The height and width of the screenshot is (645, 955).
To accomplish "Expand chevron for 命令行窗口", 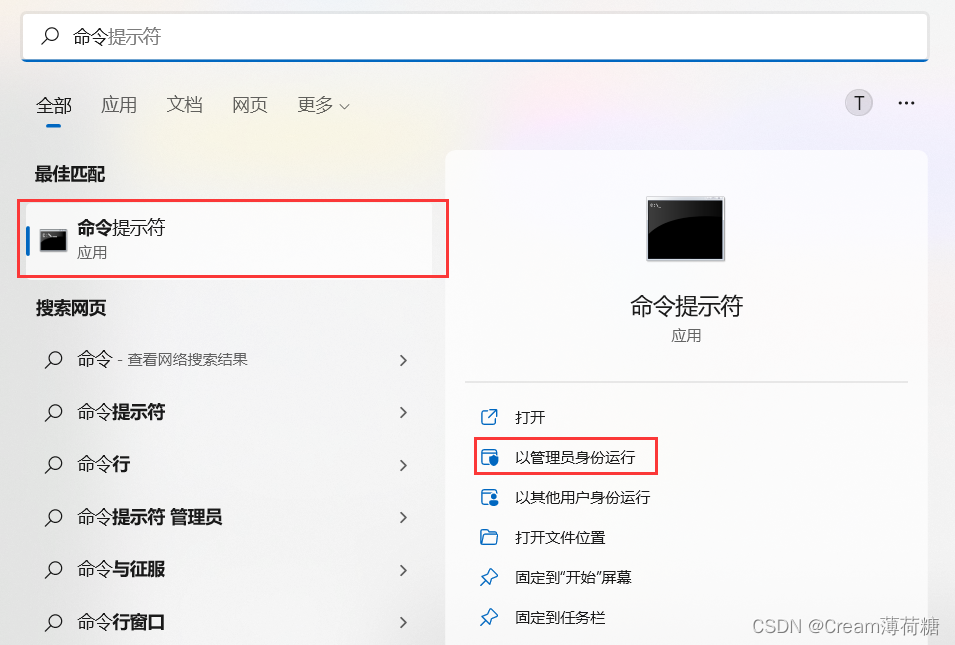I will (403, 622).
